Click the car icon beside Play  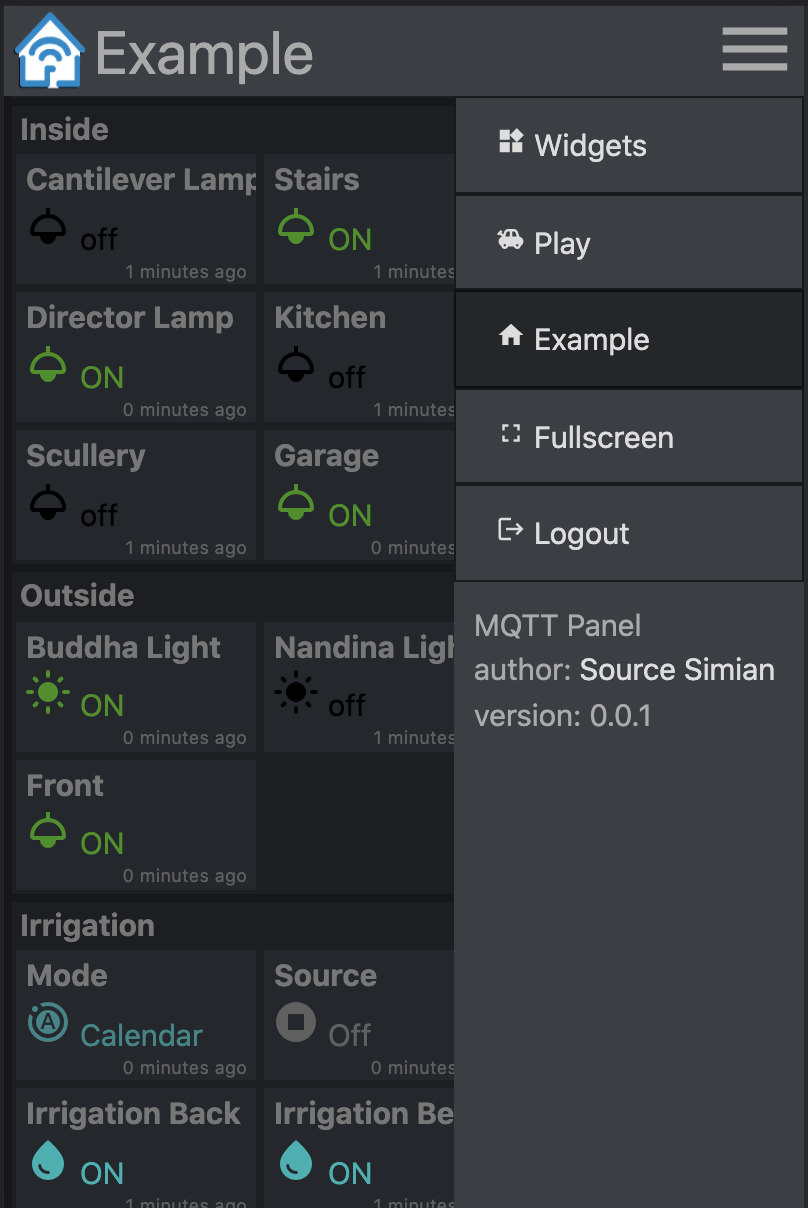[x=510, y=240]
